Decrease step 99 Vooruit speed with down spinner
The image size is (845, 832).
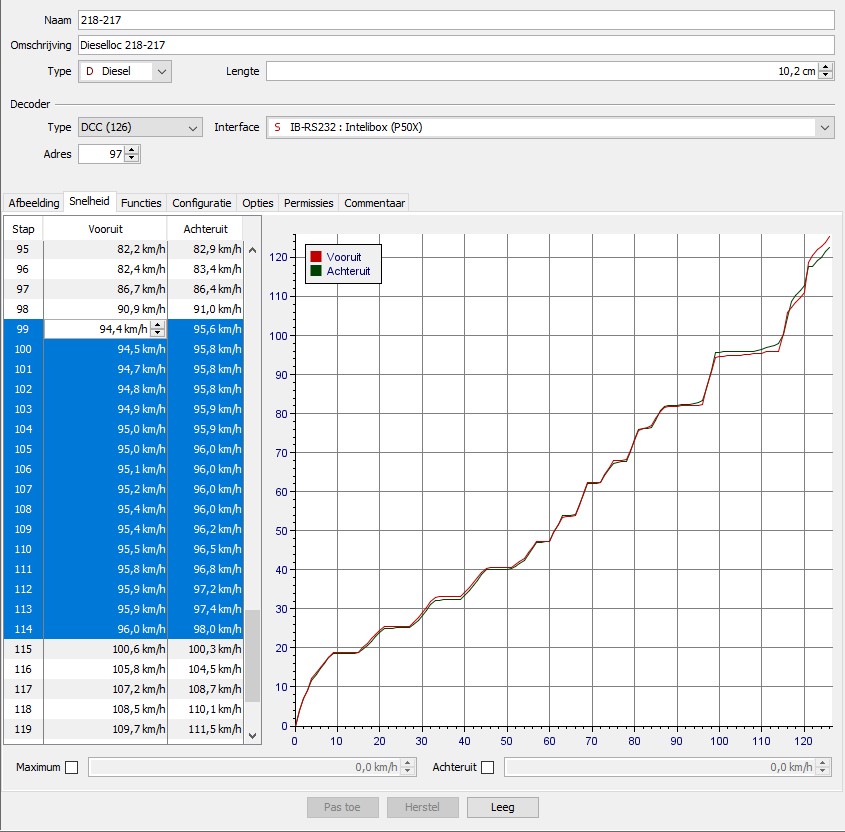tap(158, 334)
